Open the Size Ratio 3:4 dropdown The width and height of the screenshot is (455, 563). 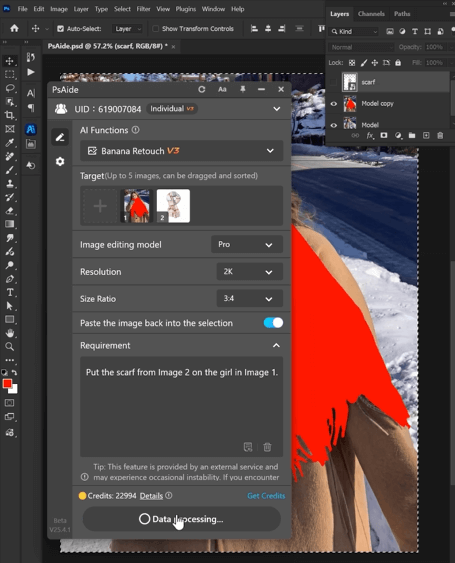click(250, 299)
